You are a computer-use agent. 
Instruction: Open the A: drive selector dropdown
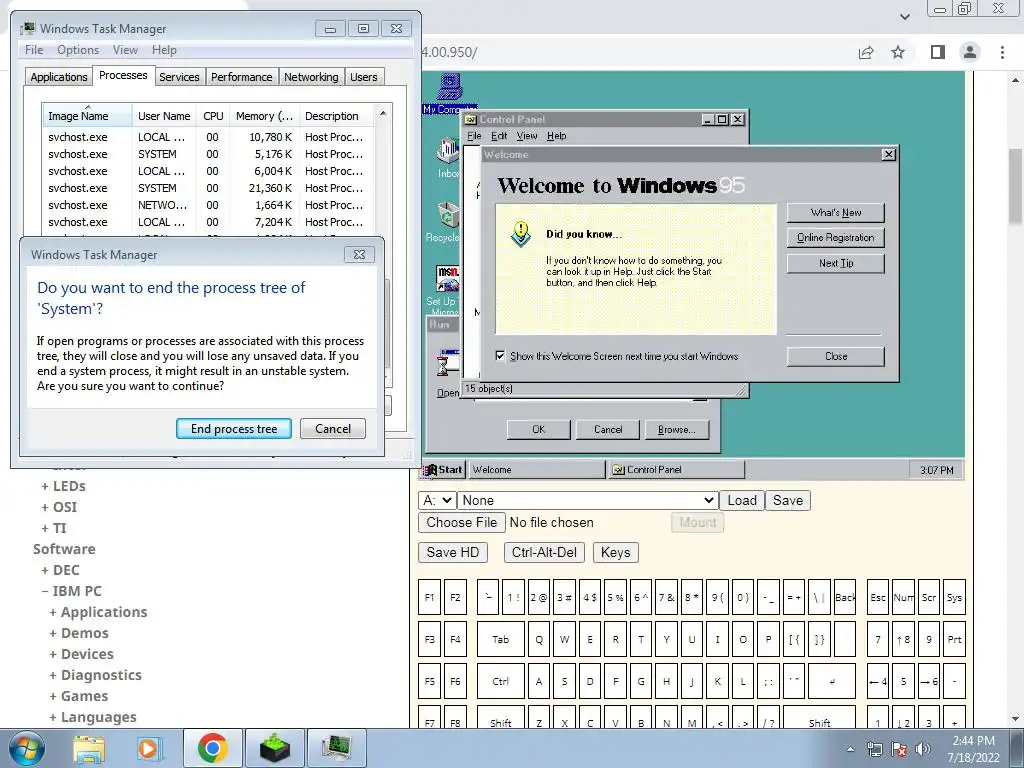[437, 500]
